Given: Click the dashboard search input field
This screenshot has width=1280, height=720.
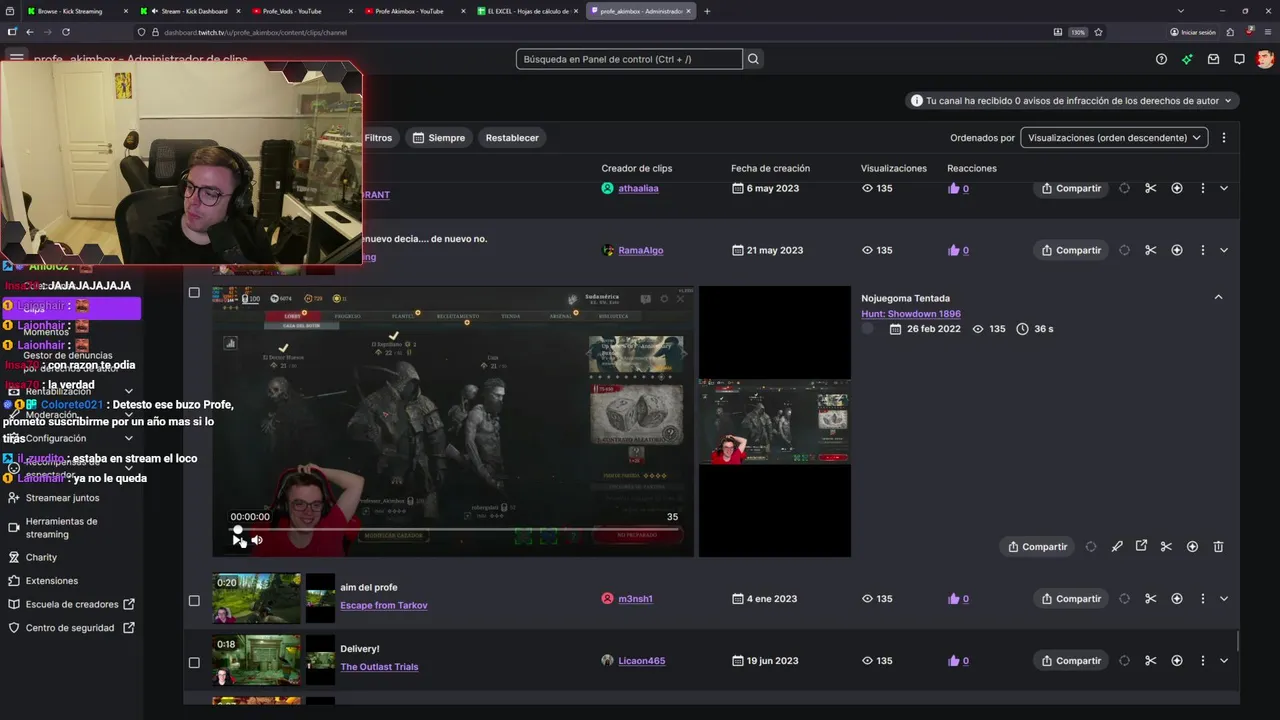Looking at the screenshot, I should click(x=629, y=59).
